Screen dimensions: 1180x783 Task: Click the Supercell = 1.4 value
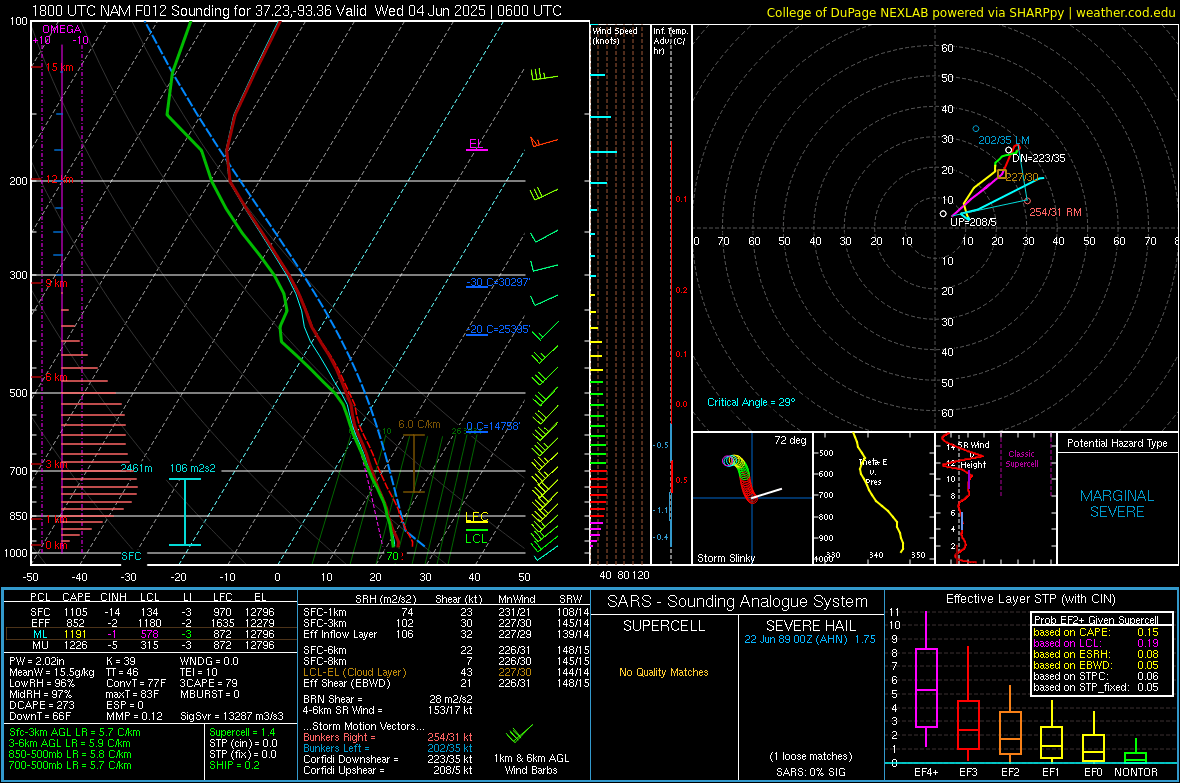coord(242,732)
